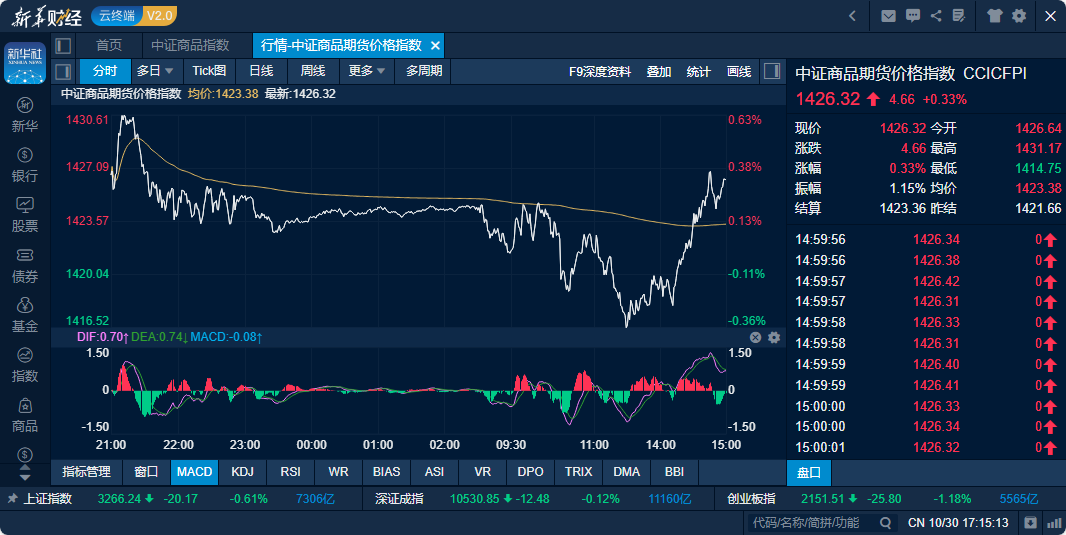Go to 股票 in left sidebar
The width and height of the screenshot is (1066, 535).
click(x=25, y=213)
